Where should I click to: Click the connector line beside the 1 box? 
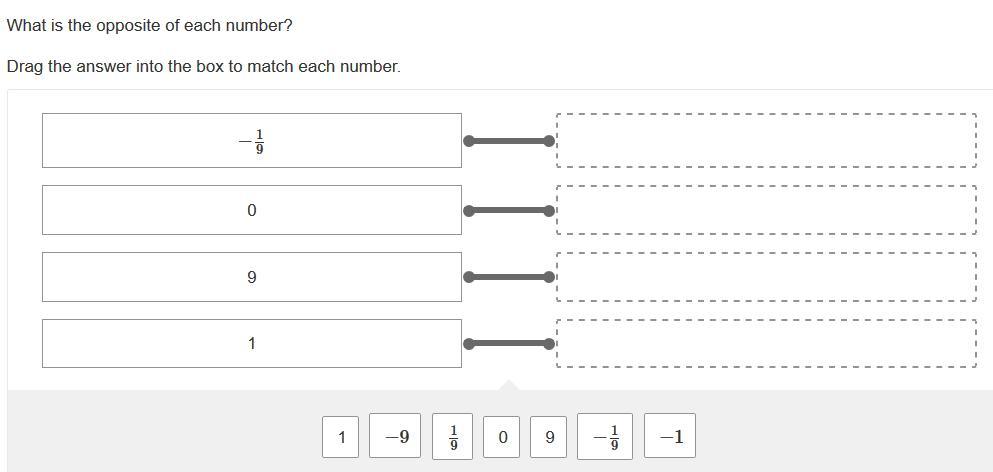(x=509, y=343)
